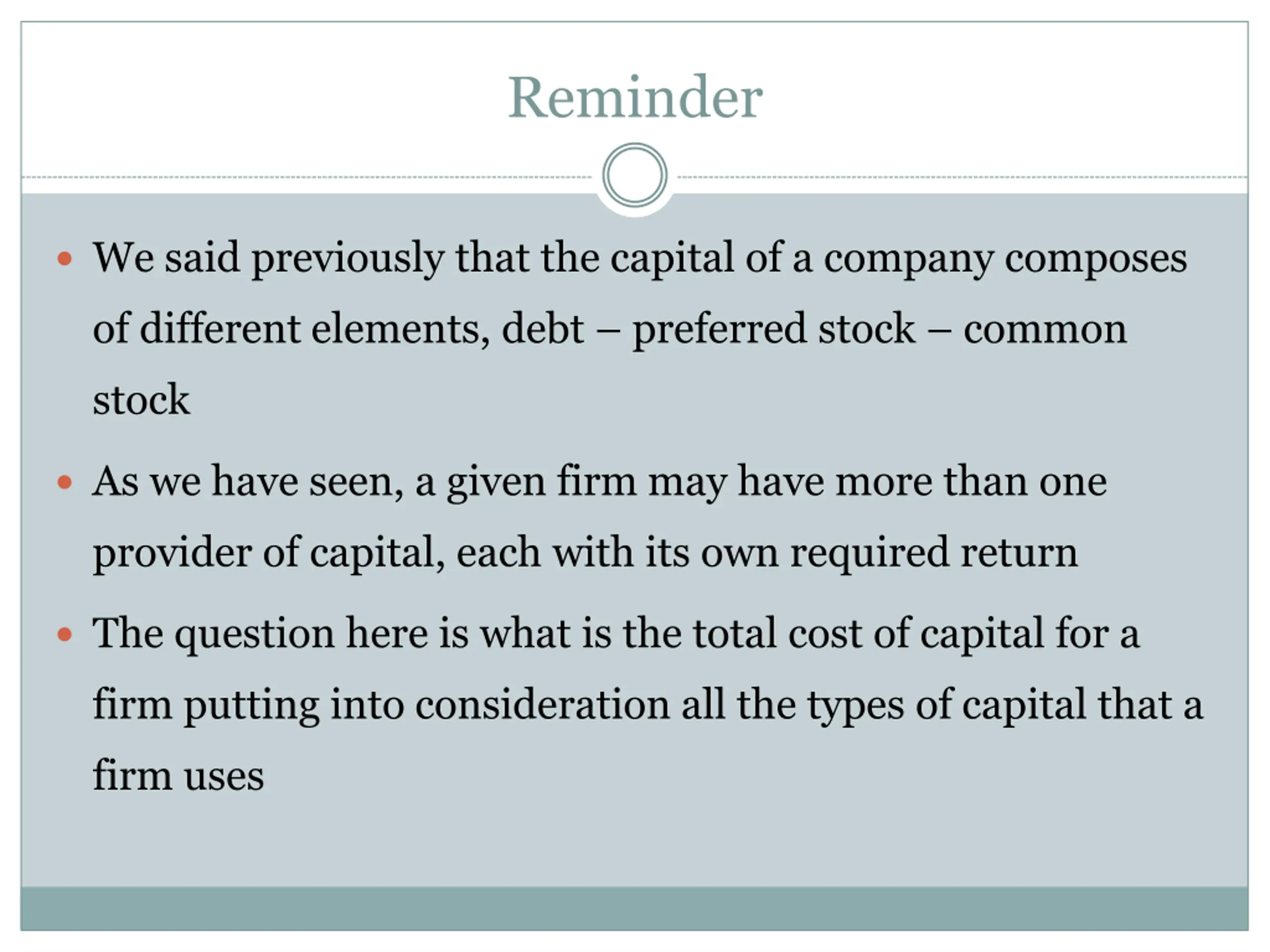
Task: Click the phrase 'provider of capital'
Action: 268,553
